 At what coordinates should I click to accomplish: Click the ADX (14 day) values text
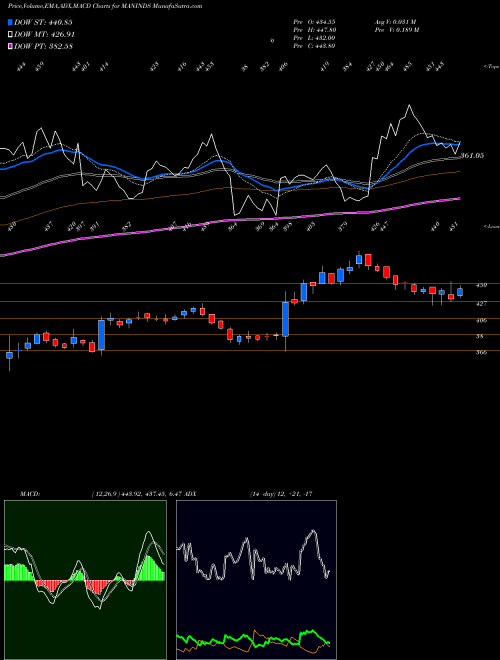coord(281,494)
